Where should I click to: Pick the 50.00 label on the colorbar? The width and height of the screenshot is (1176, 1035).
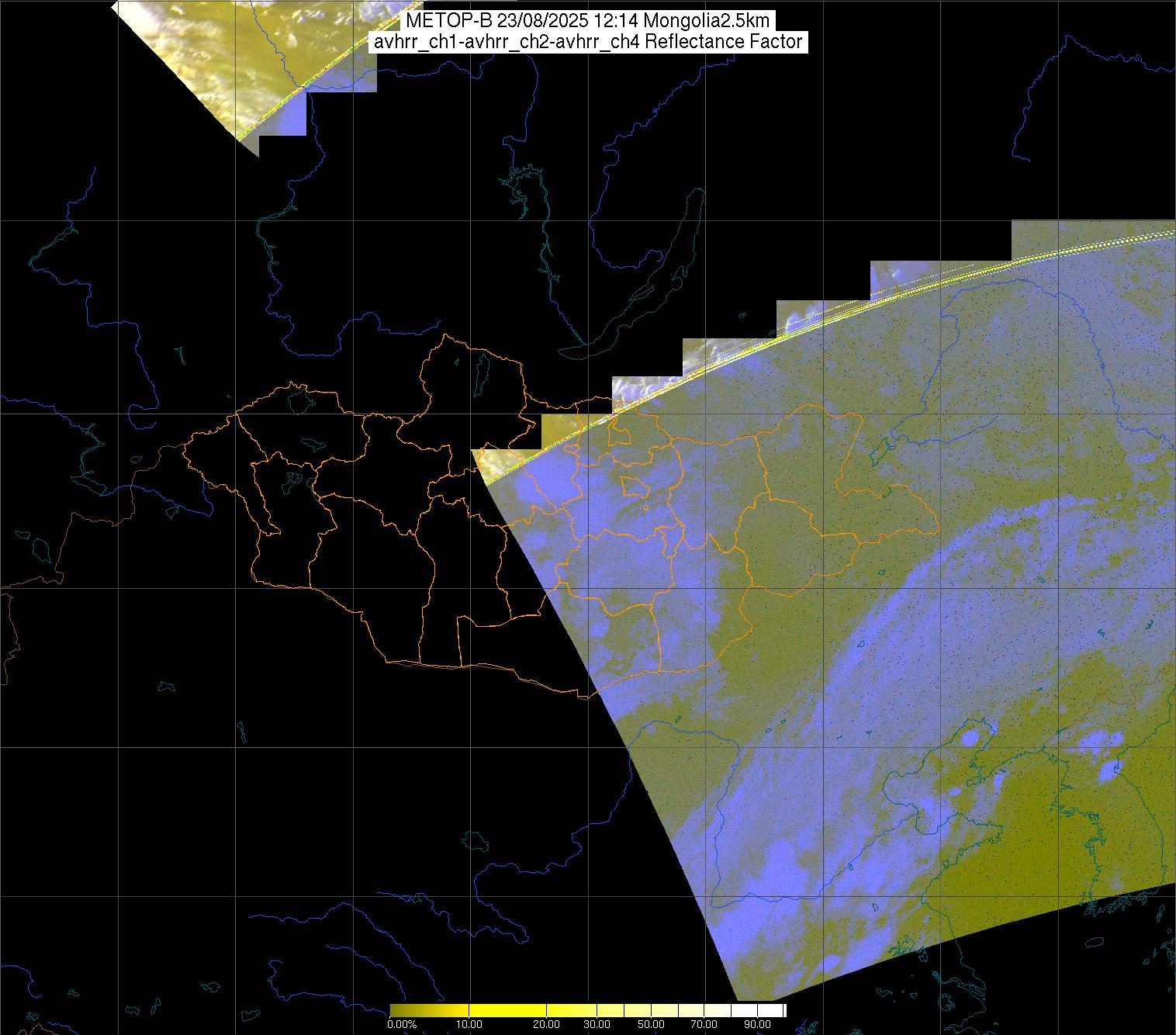653,1025
